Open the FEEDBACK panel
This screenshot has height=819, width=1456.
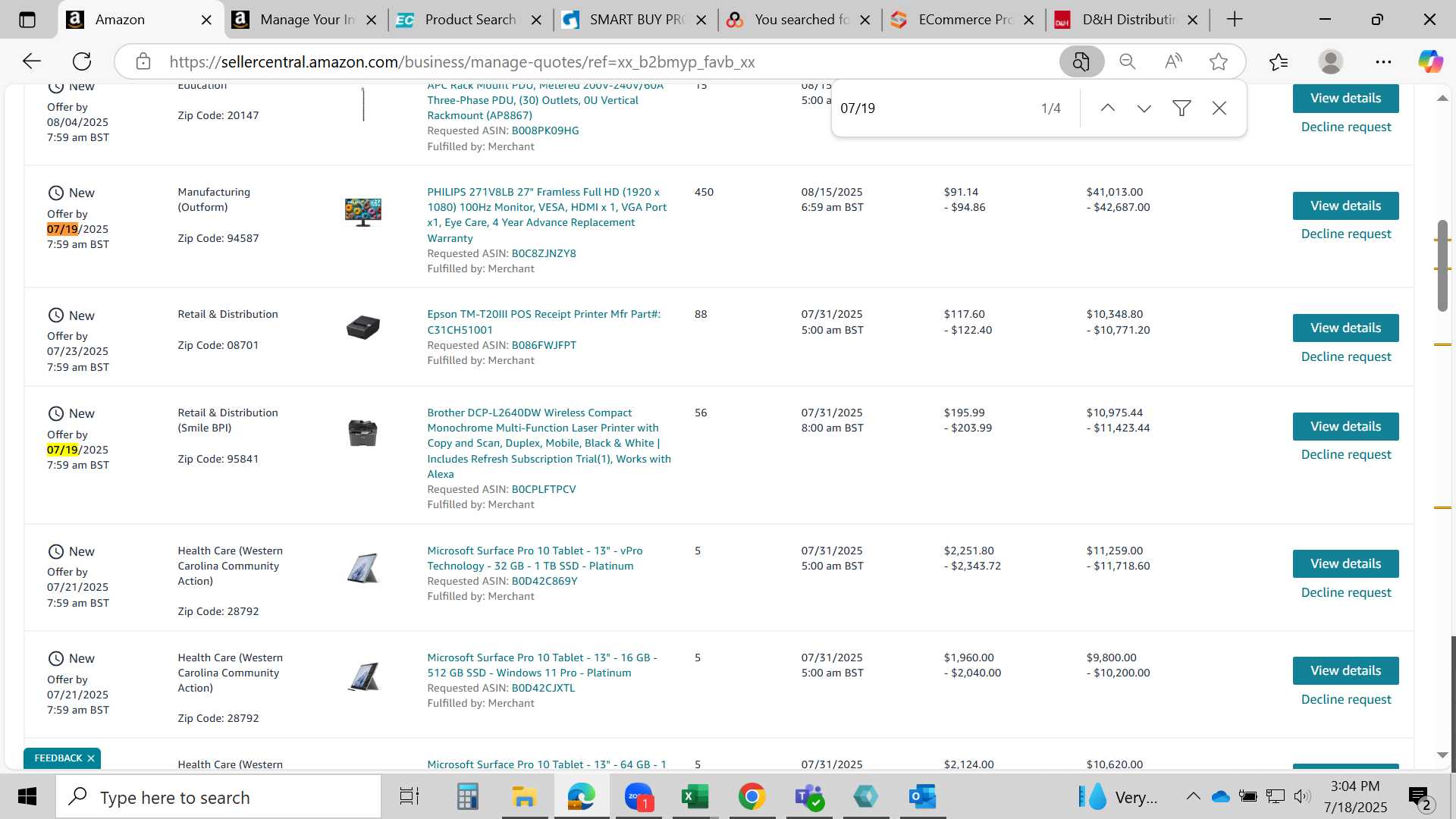point(58,758)
